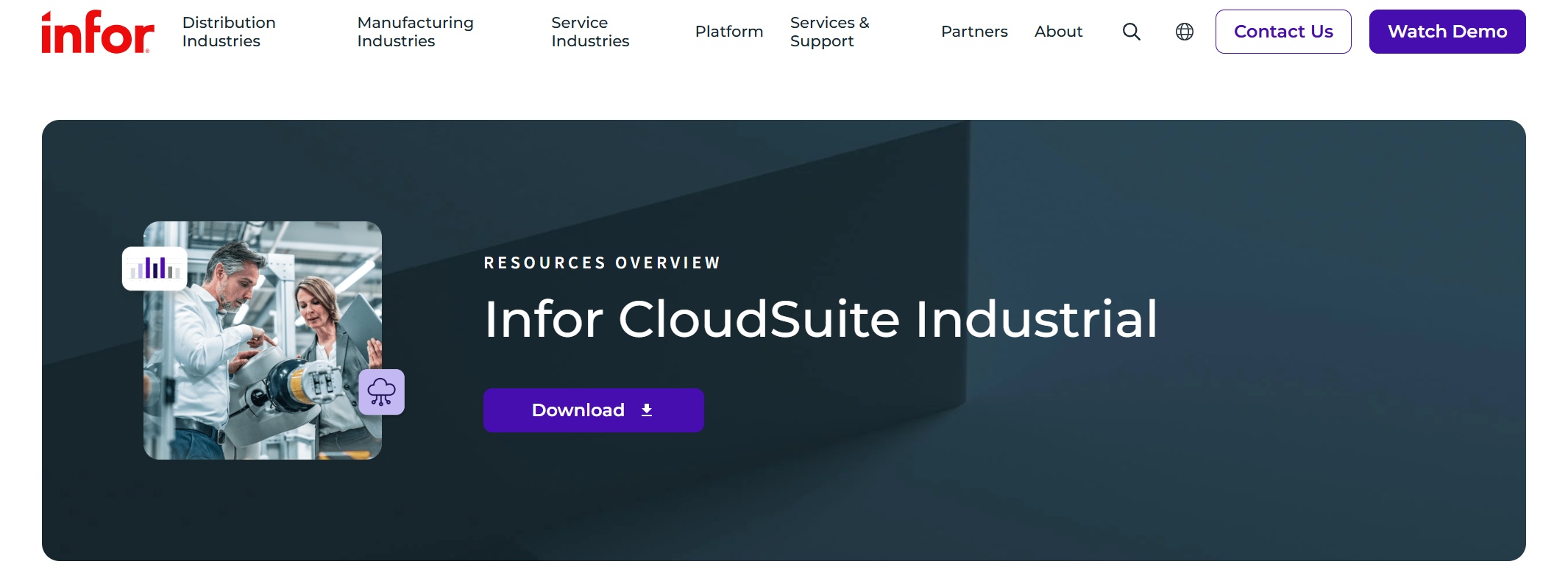1568x578 pixels.
Task: Open the Manufacturing Industries menu
Action: pos(415,32)
